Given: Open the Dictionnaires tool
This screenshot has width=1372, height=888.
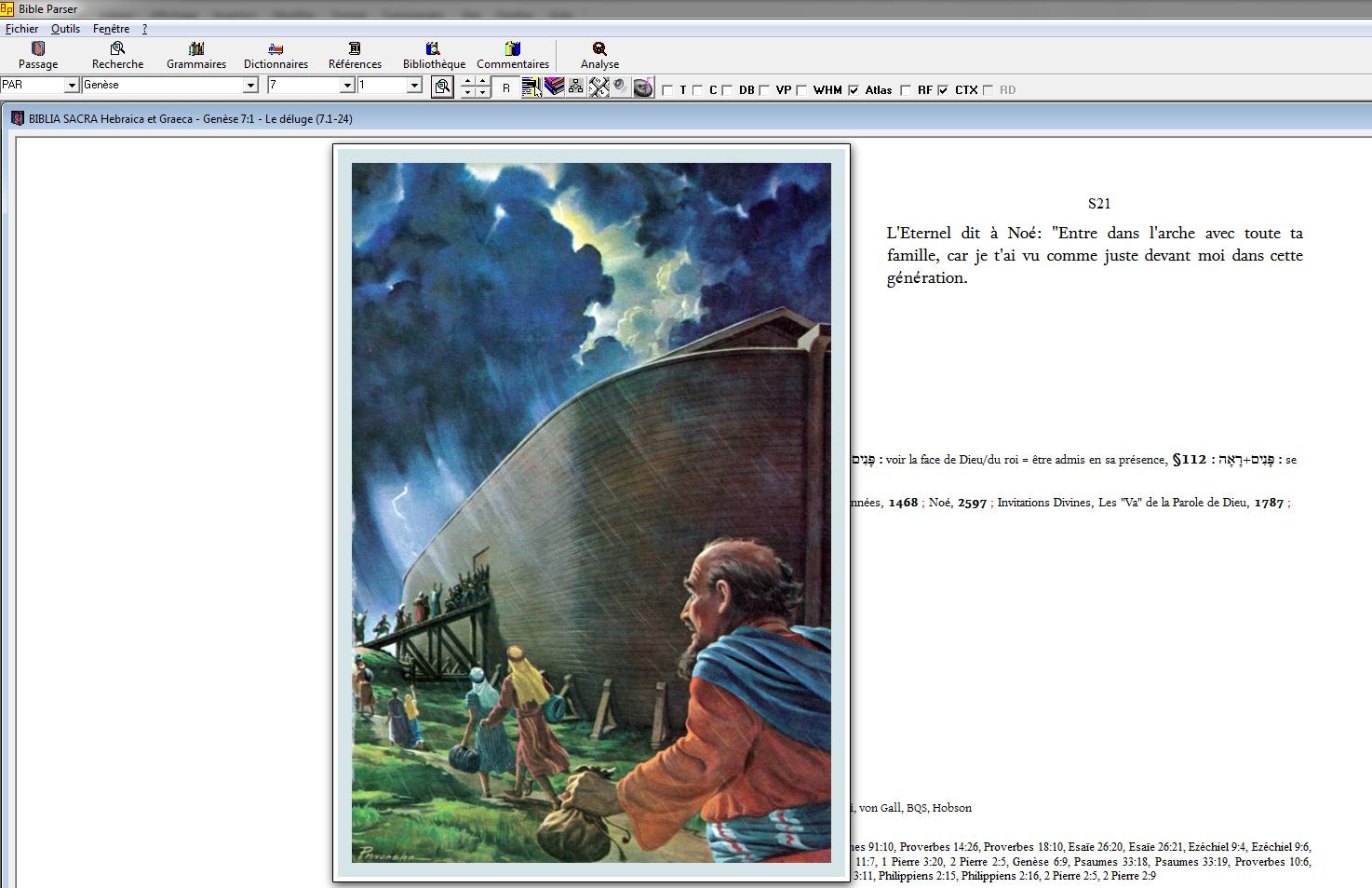Looking at the screenshot, I should coord(276,55).
